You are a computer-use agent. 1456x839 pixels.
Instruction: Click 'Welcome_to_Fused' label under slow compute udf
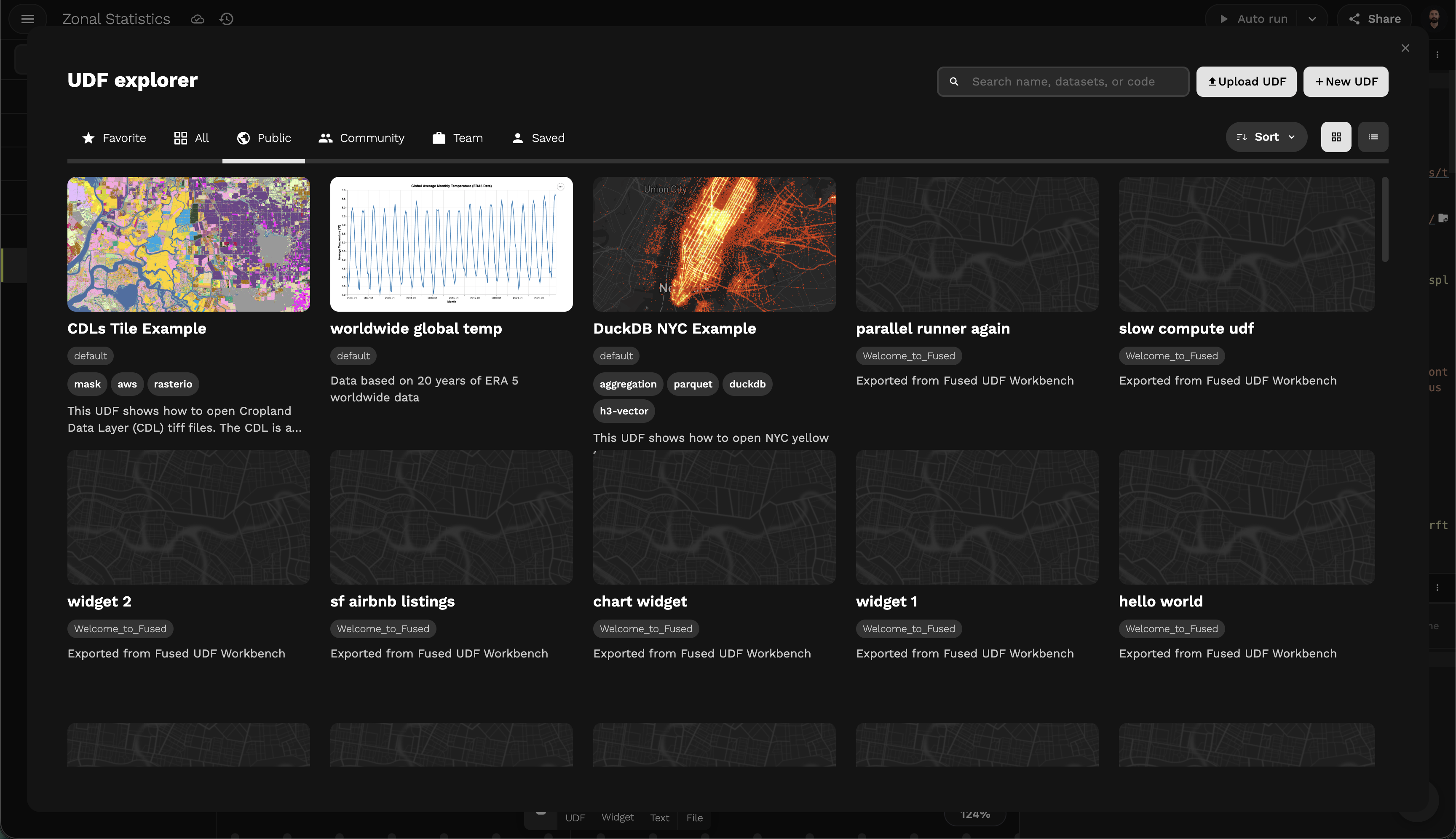pyautogui.click(x=1172, y=356)
